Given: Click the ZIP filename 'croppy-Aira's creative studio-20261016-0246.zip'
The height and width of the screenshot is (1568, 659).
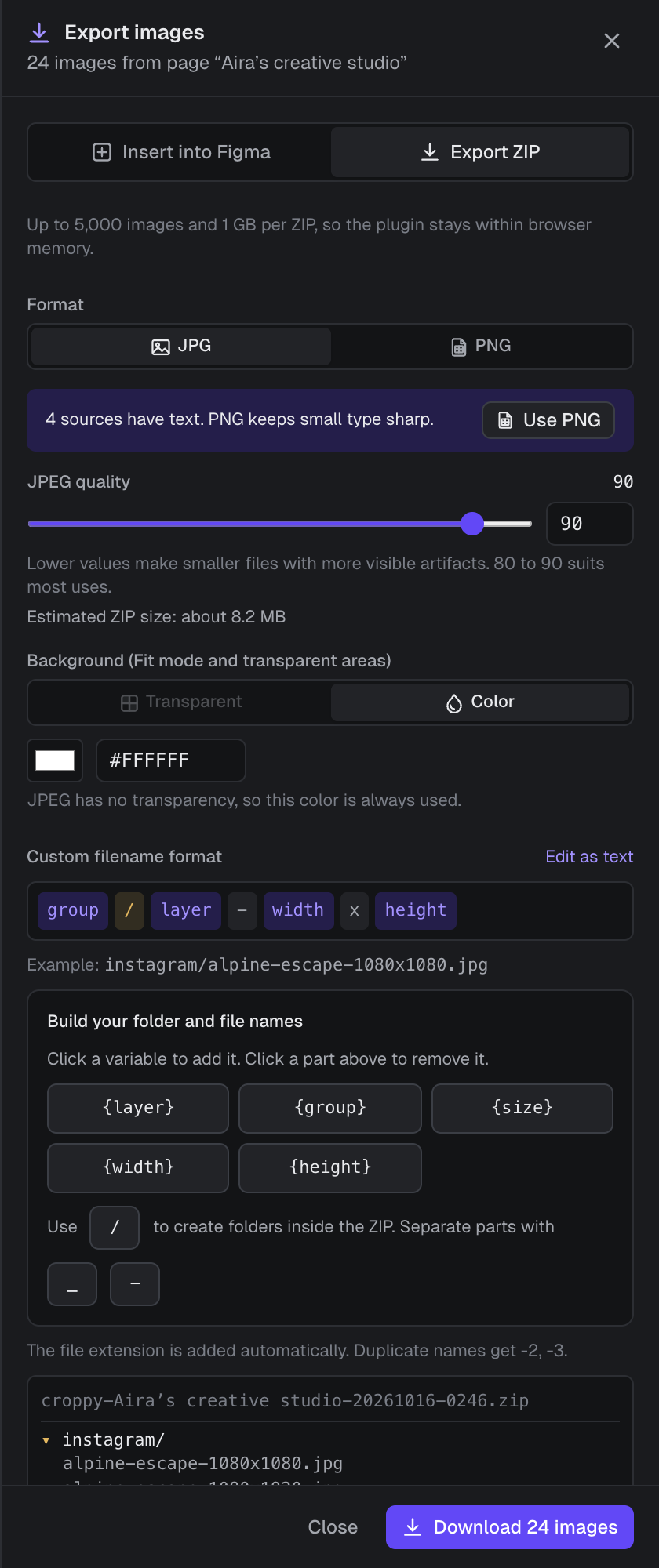Looking at the screenshot, I should tap(285, 1400).
